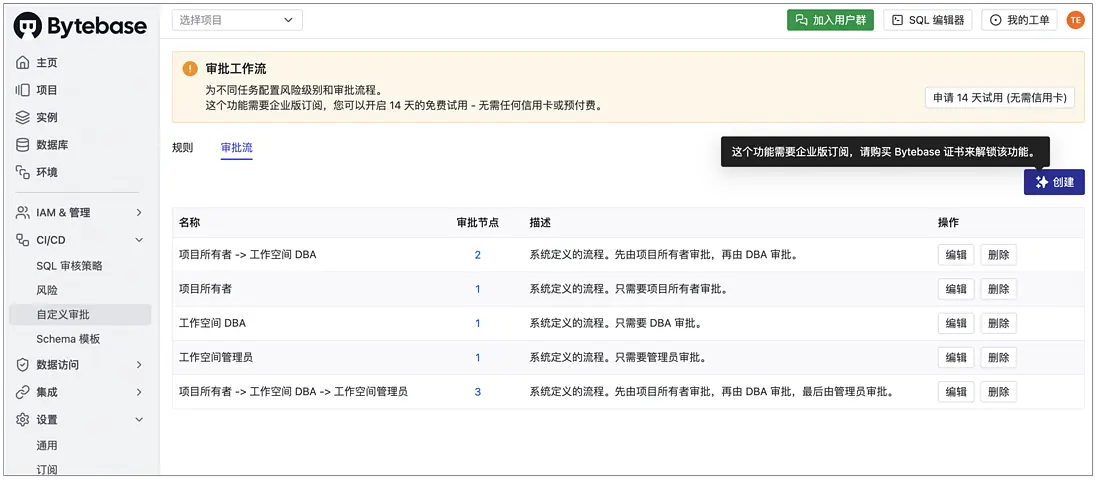Open SQL 审核策略 in sidebar
Screen dimensions: 1098x481
pyautogui.click(x=70, y=266)
